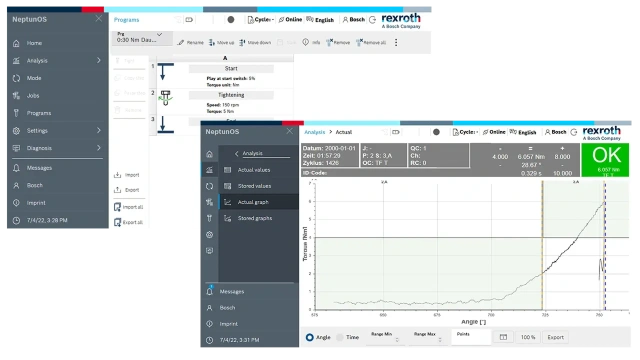This screenshot has width=640, height=360.
Task: Click the Settings gear icon in the Programs window sidebar
Action: 16,131
